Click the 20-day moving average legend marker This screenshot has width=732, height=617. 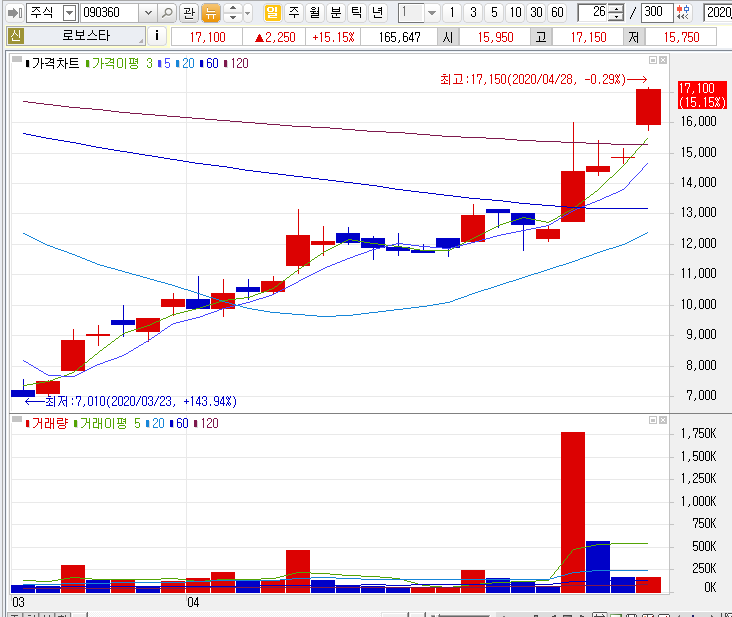[185, 63]
